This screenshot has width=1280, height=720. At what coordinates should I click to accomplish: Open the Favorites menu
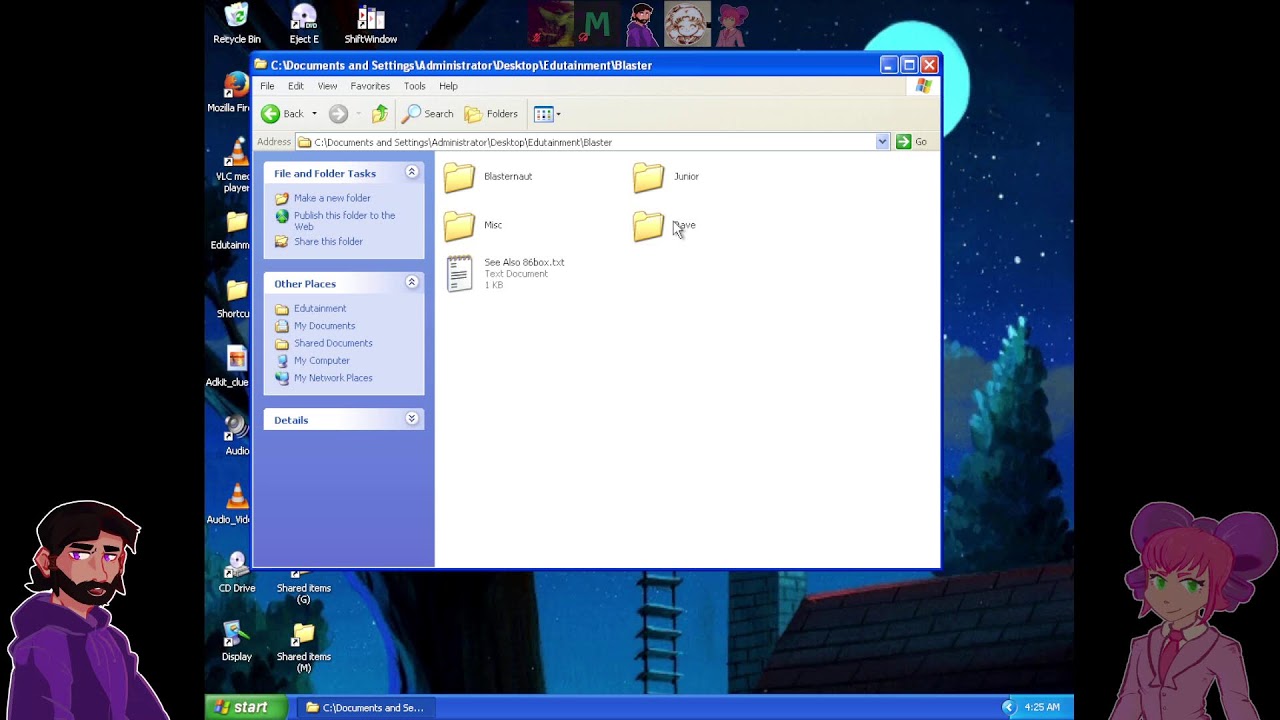(370, 86)
